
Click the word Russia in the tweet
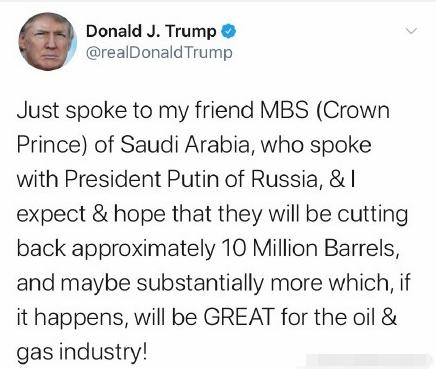point(285,179)
